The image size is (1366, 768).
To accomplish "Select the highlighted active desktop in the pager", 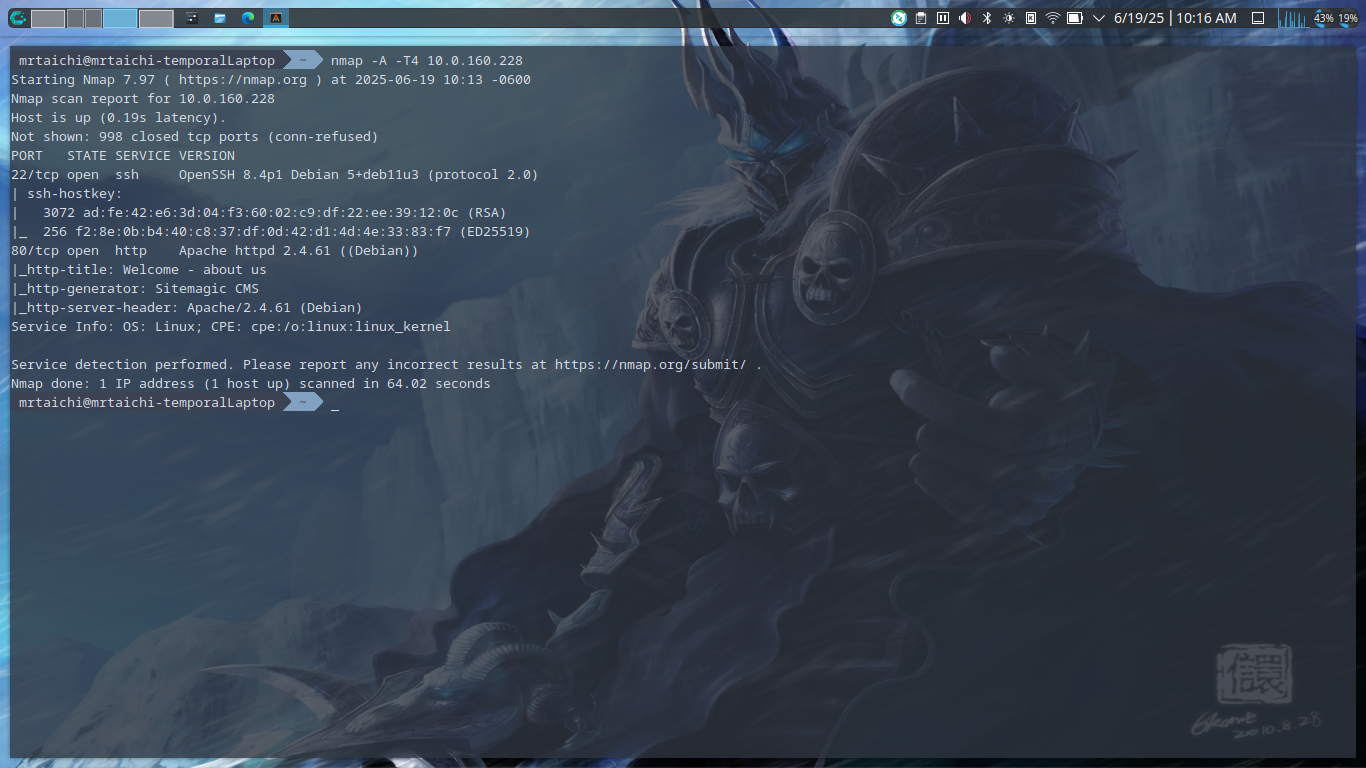I will (119, 18).
